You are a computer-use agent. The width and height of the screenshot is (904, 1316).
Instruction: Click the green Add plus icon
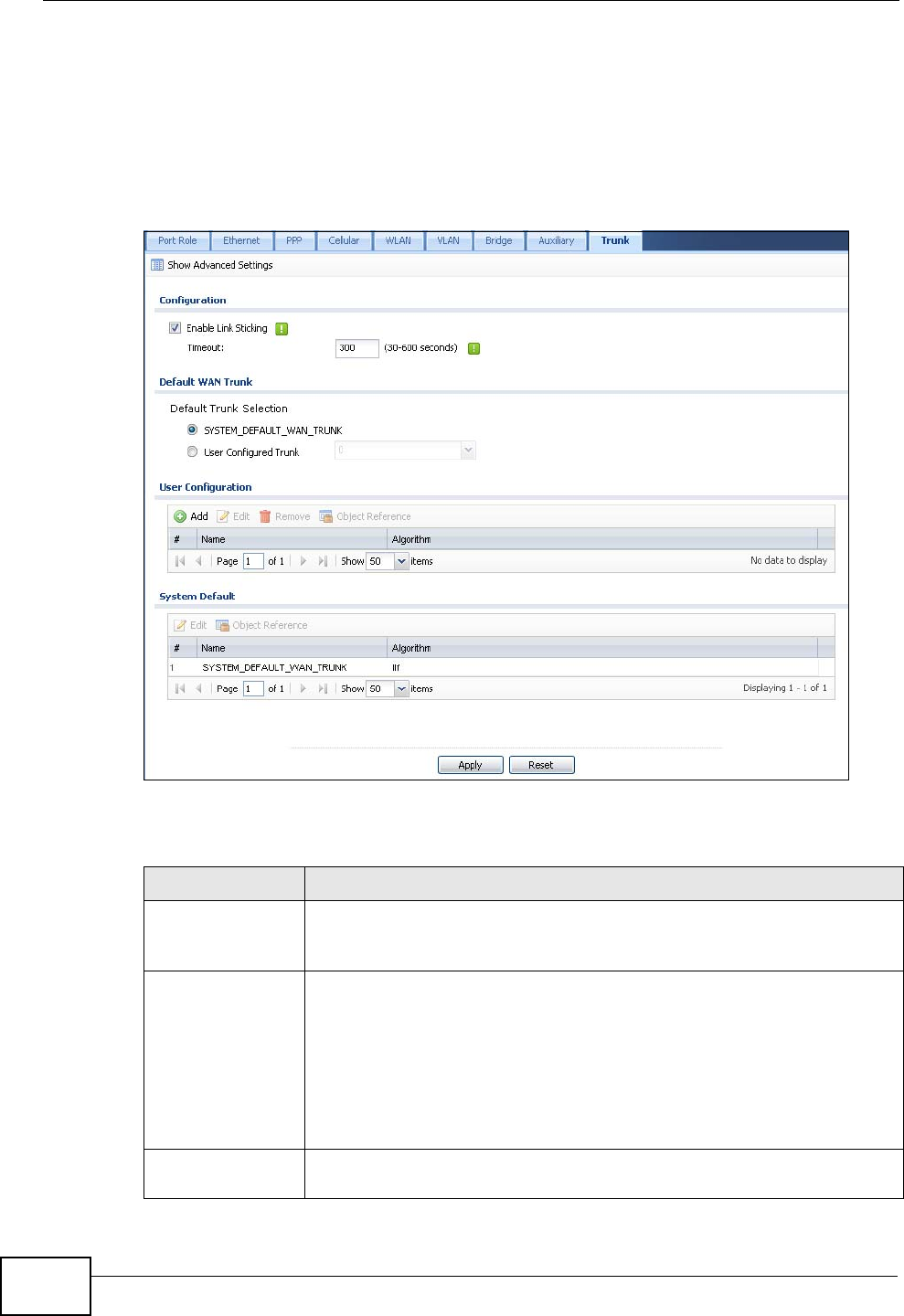[180, 516]
